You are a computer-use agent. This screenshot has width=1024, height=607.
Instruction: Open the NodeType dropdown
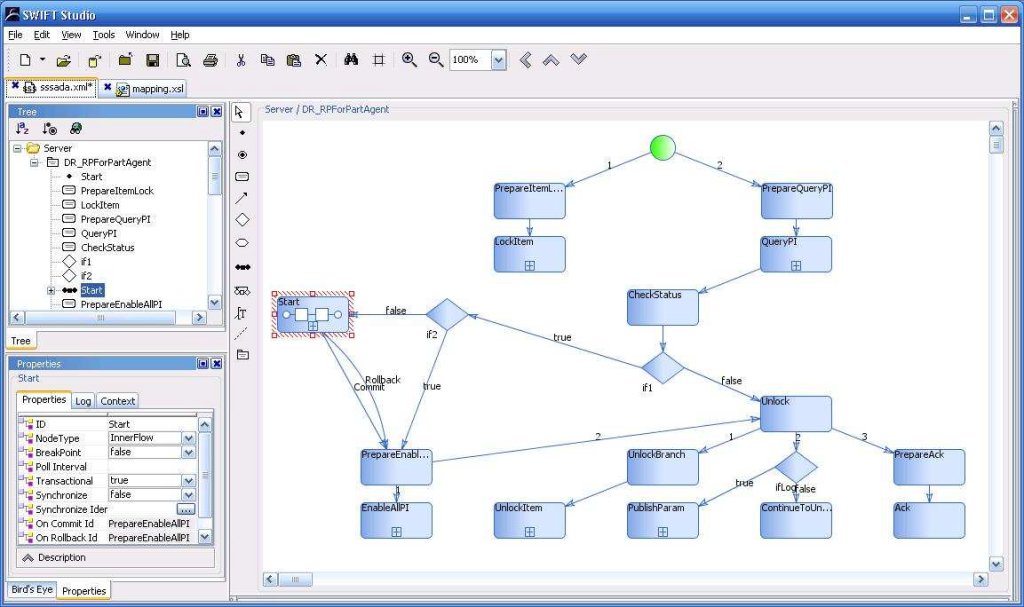189,438
